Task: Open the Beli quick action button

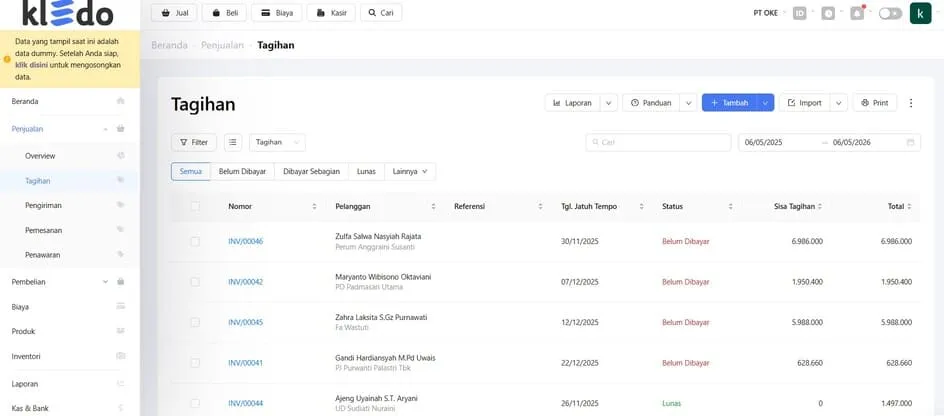Action: pyautogui.click(x=224, y=13)
